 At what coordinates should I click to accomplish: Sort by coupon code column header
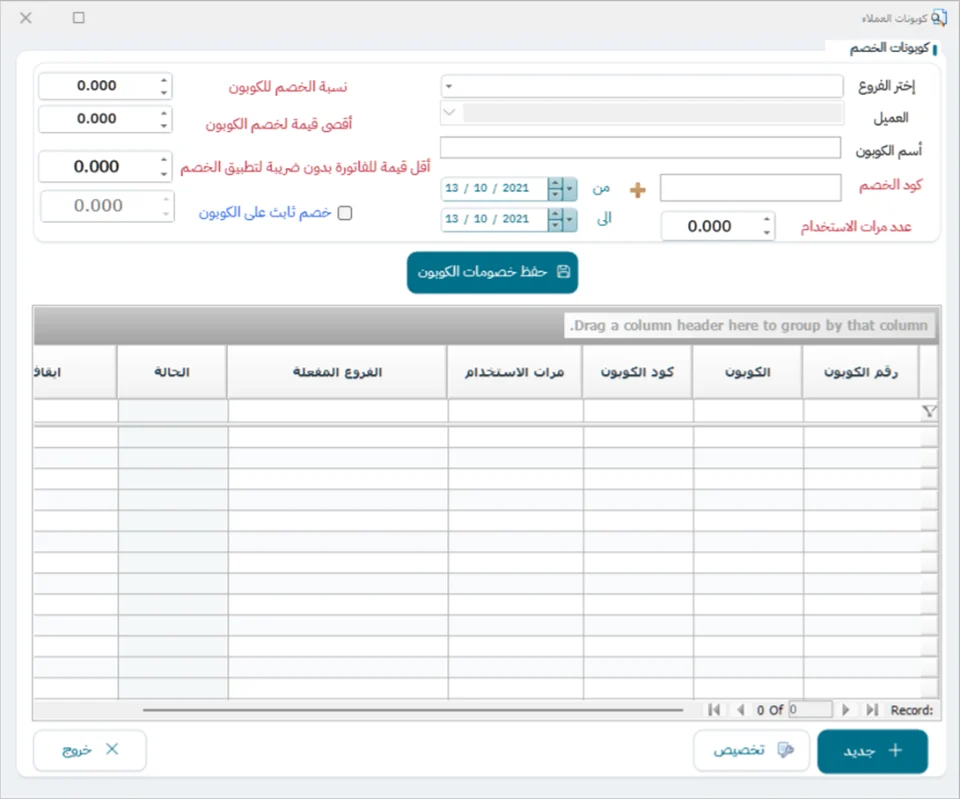pyautogui.click(x=637, y=372)
